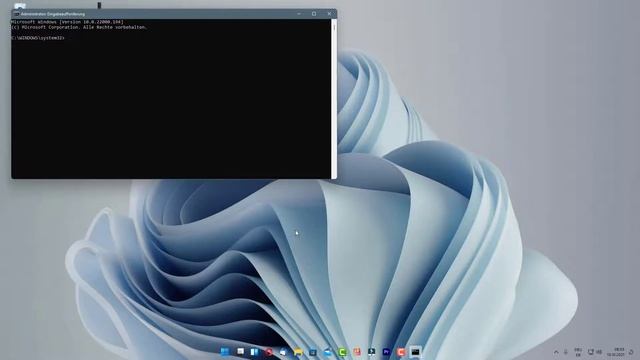Open Command Prompt title bar system icon
This screenshot has height=360, width=640.
tap(17, 14)
